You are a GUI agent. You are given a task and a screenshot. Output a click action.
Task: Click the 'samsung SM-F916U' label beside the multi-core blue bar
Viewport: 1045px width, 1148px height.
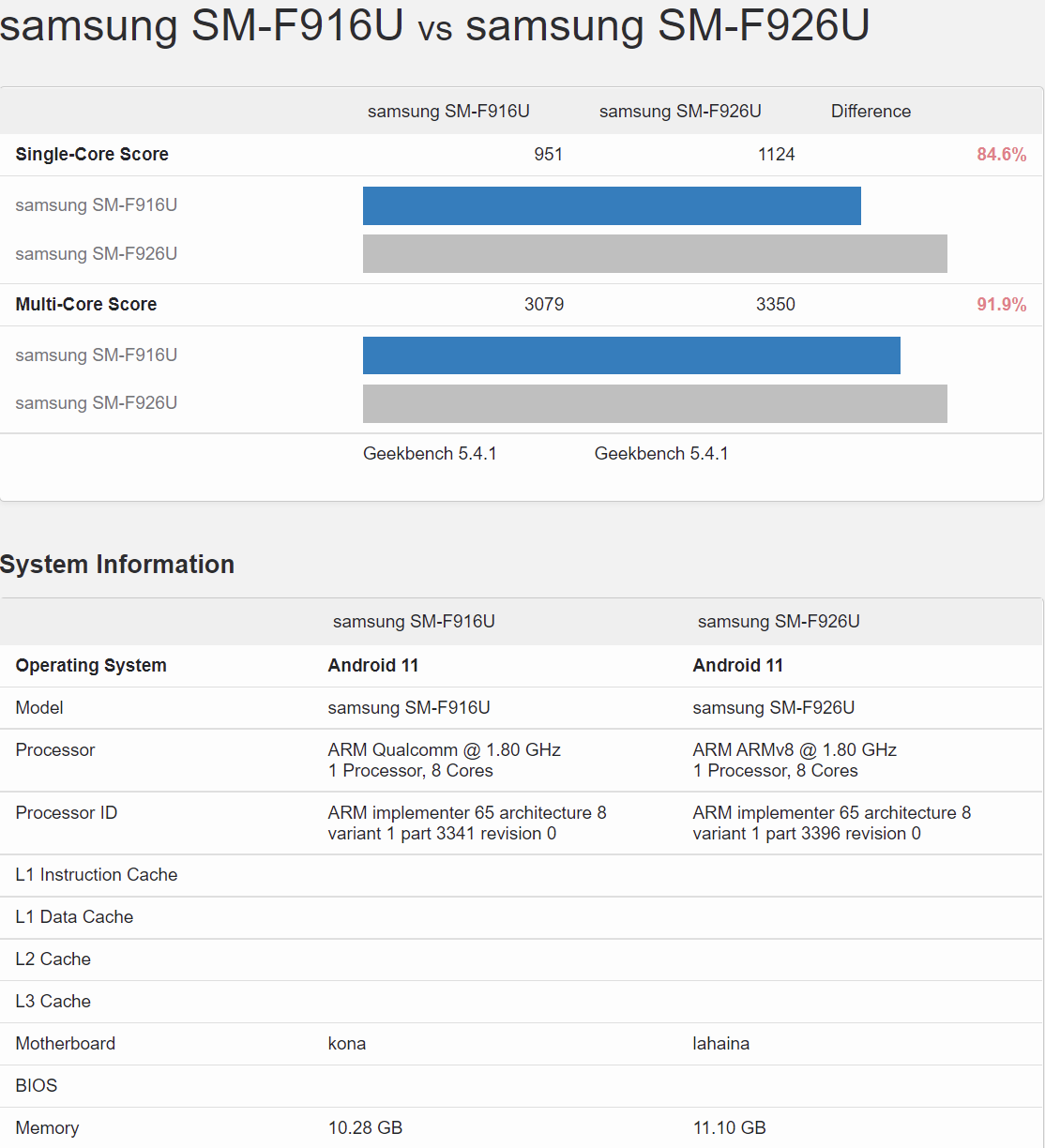97,355
